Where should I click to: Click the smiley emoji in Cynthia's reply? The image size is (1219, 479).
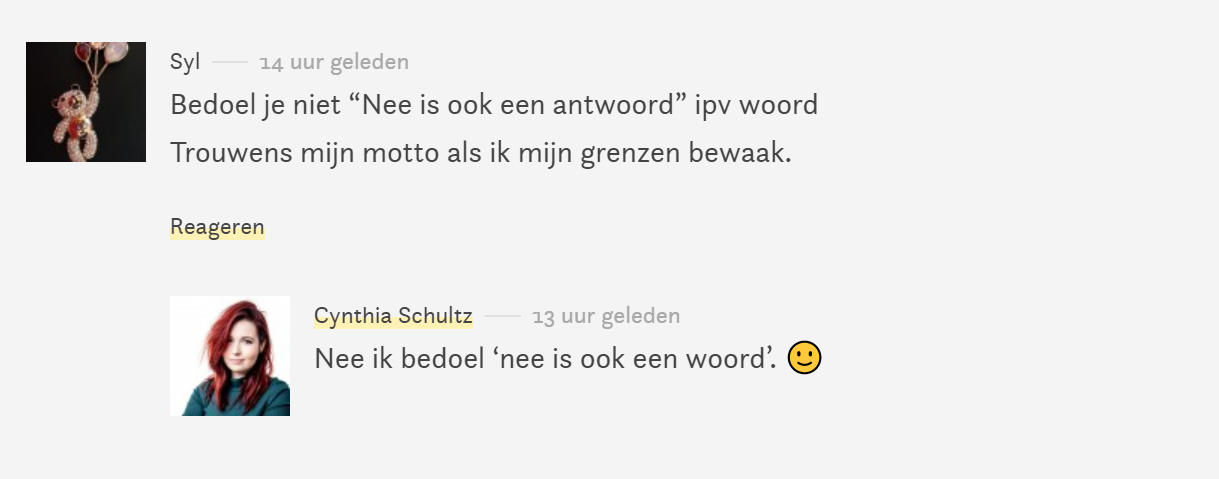coord(804,358)
